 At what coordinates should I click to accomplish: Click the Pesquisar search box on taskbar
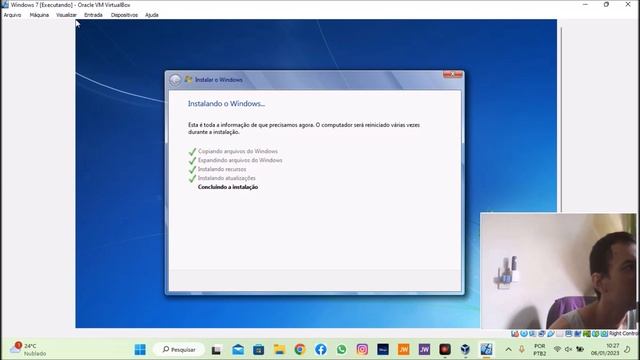[x=179, y=349]
